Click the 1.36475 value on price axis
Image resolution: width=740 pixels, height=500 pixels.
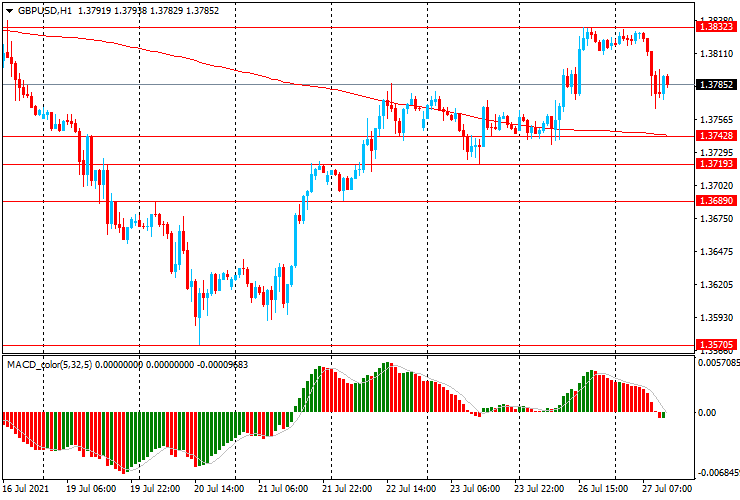pyautogui.click(x=717, y=252)
